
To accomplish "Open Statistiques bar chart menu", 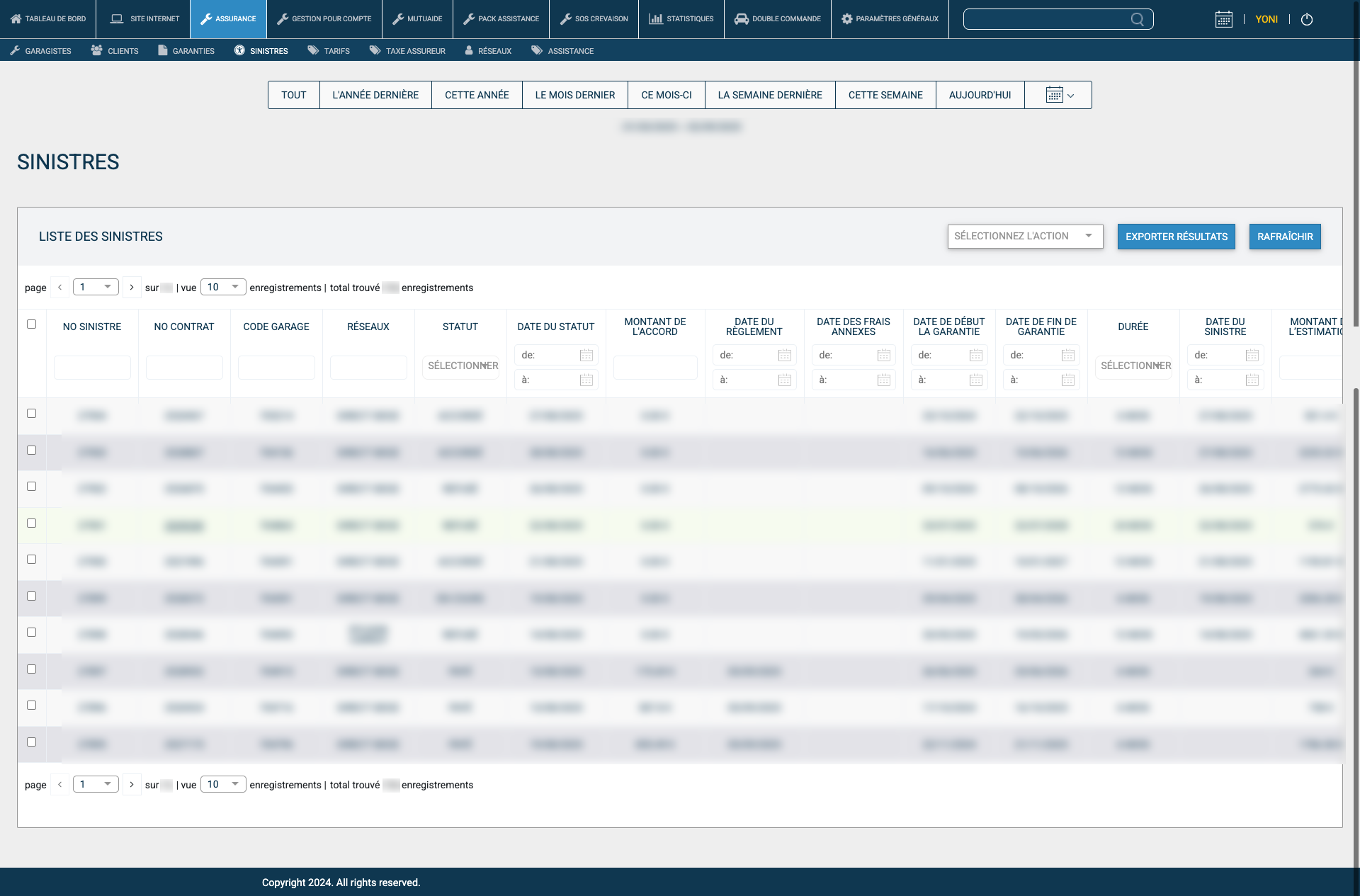I will (681, 19).
